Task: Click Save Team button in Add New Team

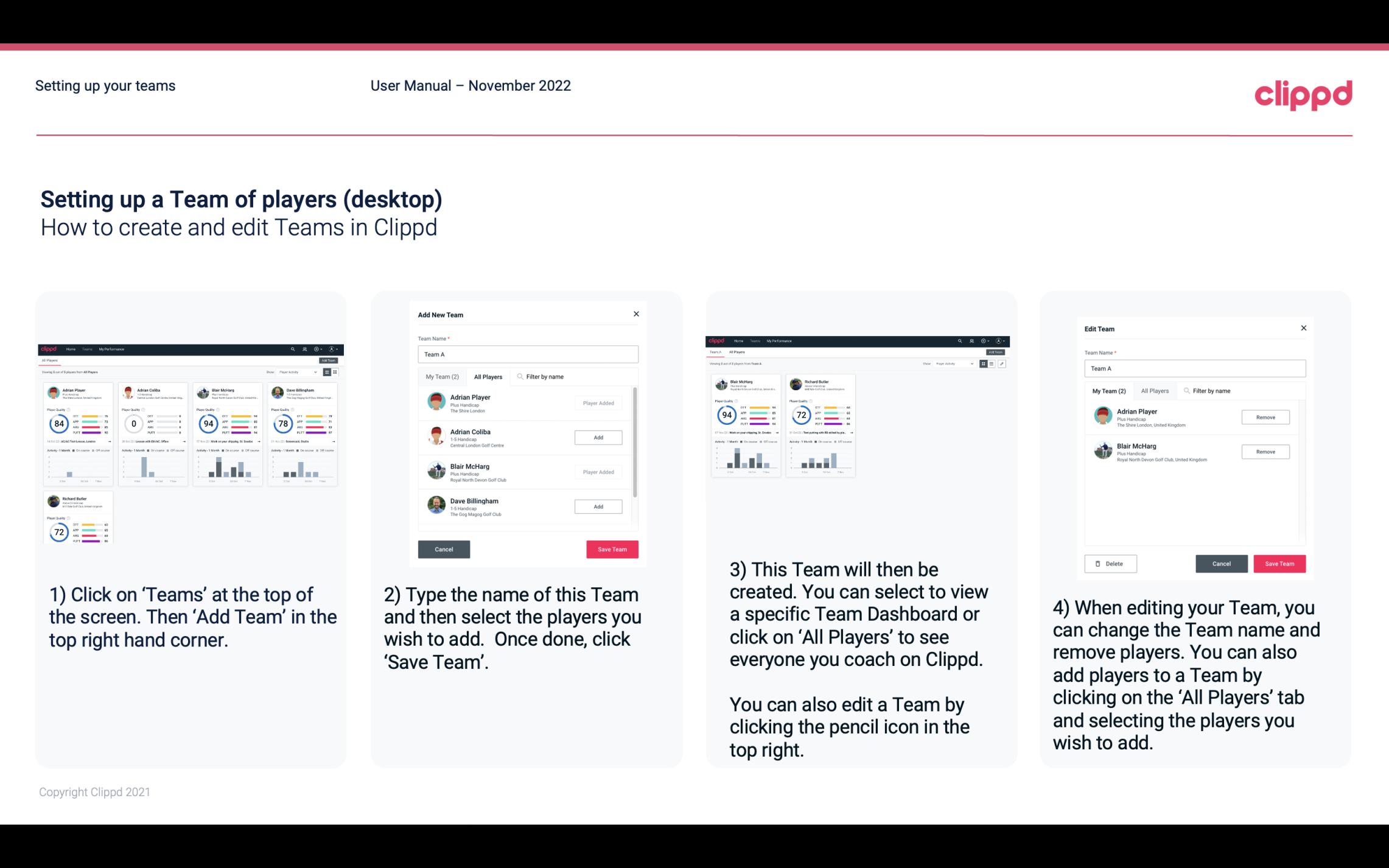Action: [612, 548]
